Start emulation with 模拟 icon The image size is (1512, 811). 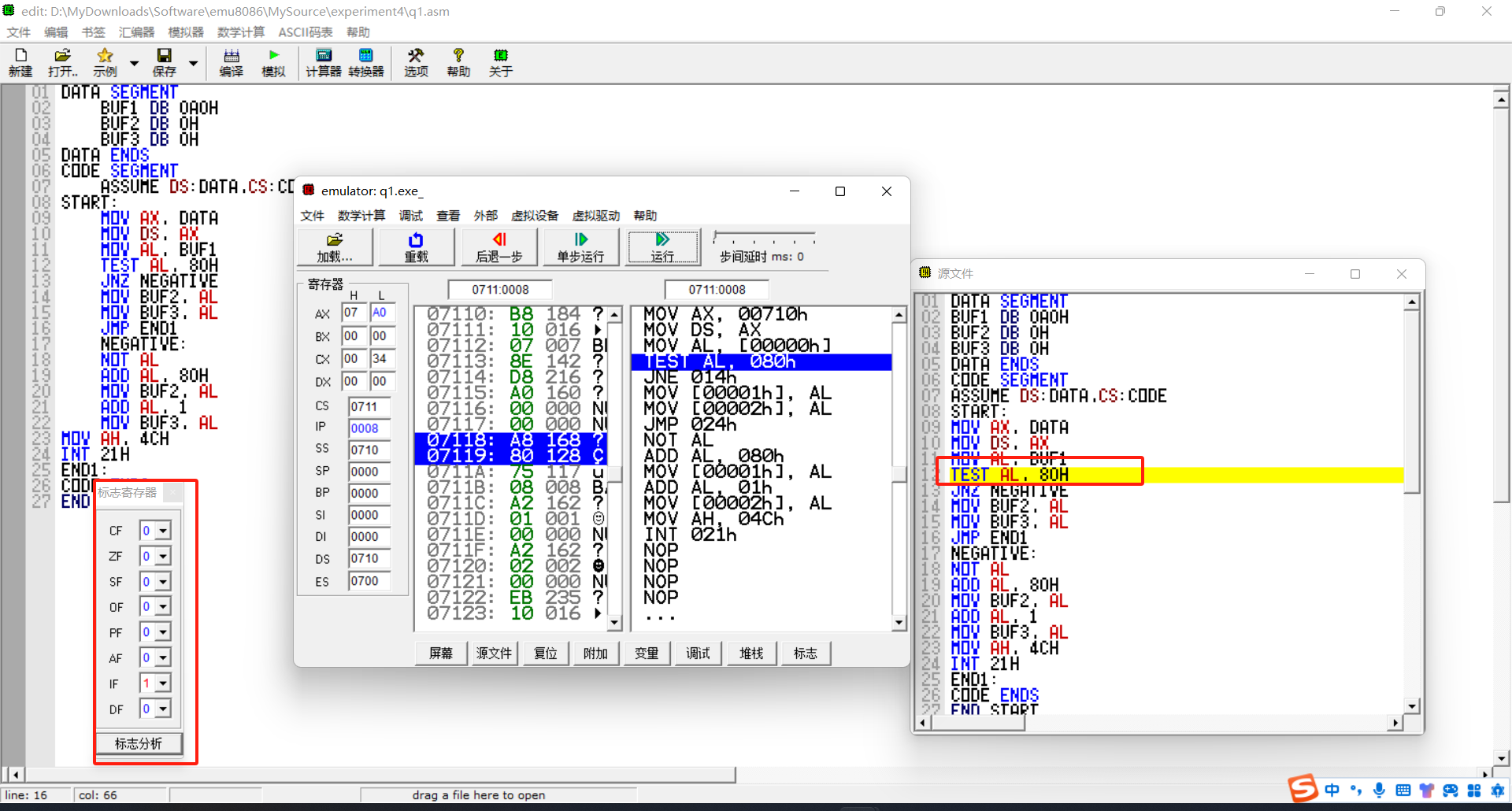coord(273,62)
